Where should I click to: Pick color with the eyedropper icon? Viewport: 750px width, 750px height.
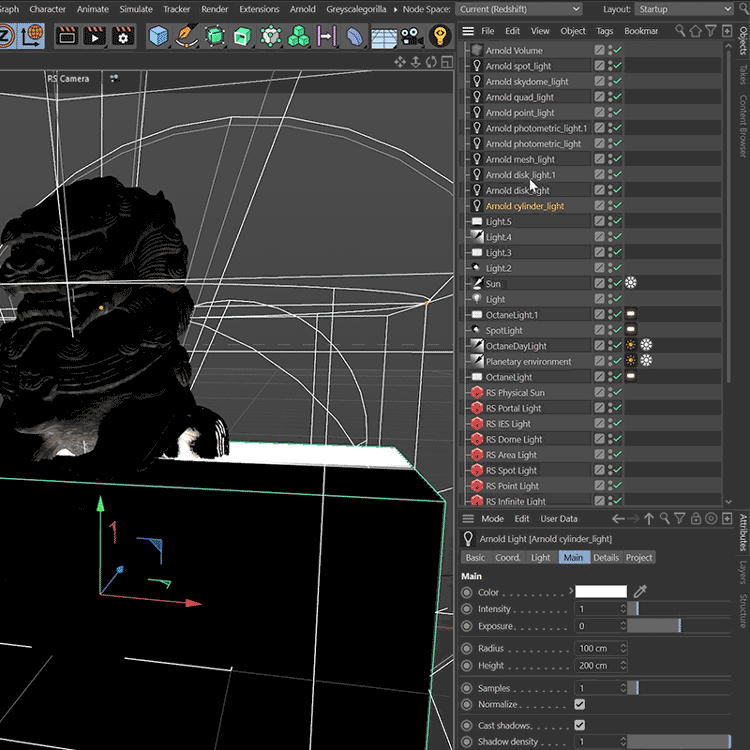pos(641,592)
